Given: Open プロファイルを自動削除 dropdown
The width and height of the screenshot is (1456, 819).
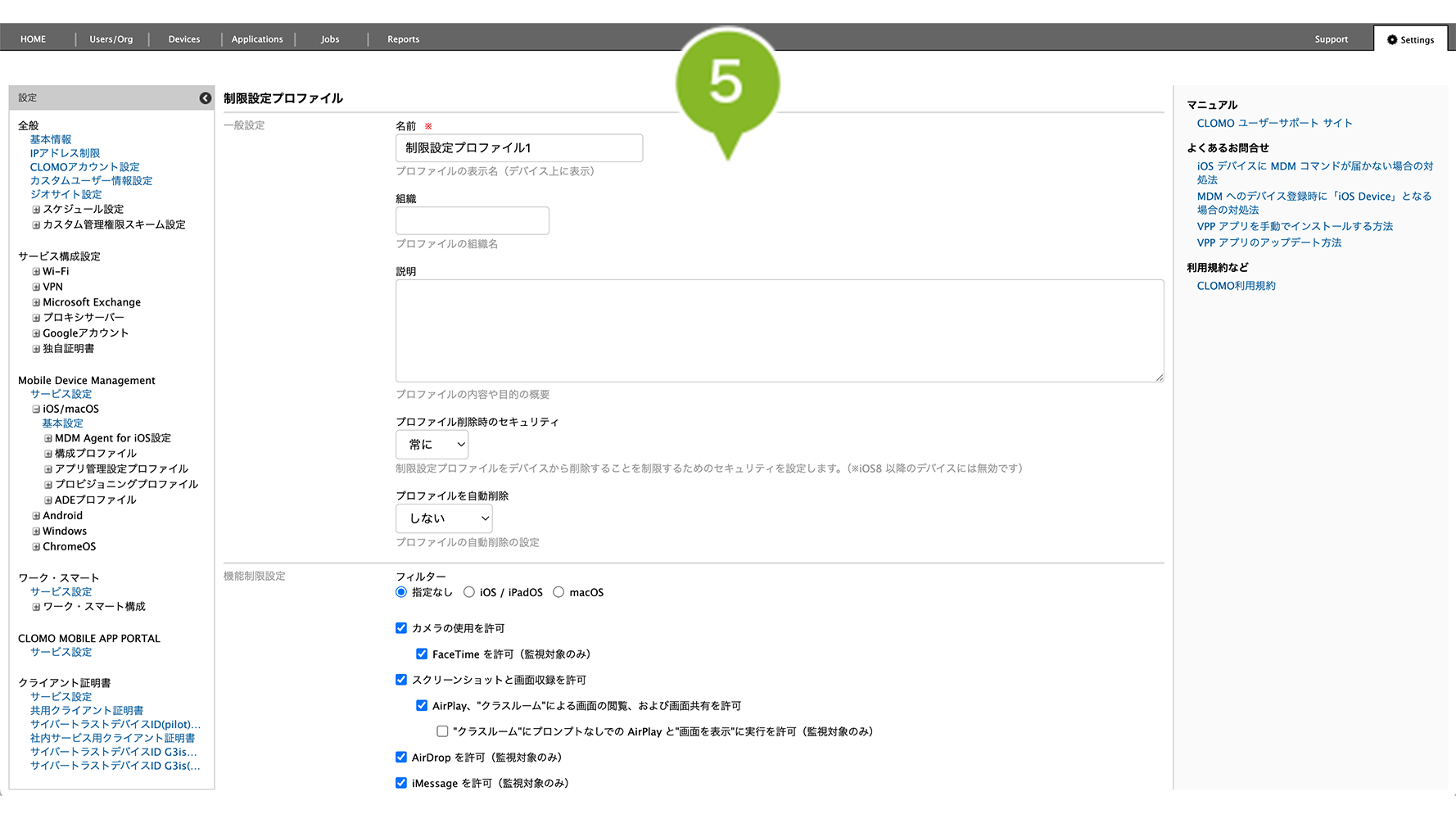Looking at the screenshot, I should [444, 518].
